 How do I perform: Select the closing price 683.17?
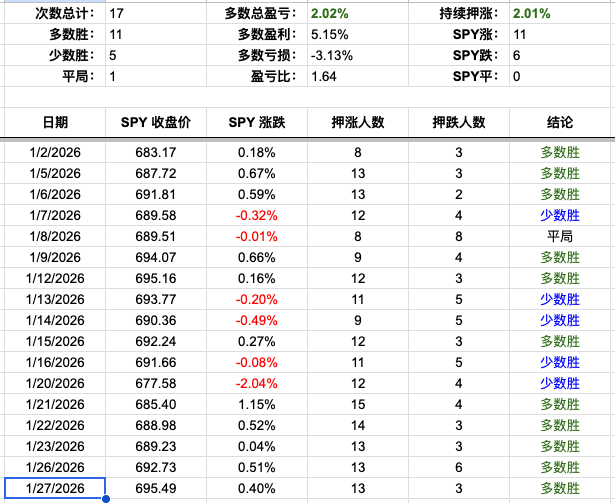(156, 152)
